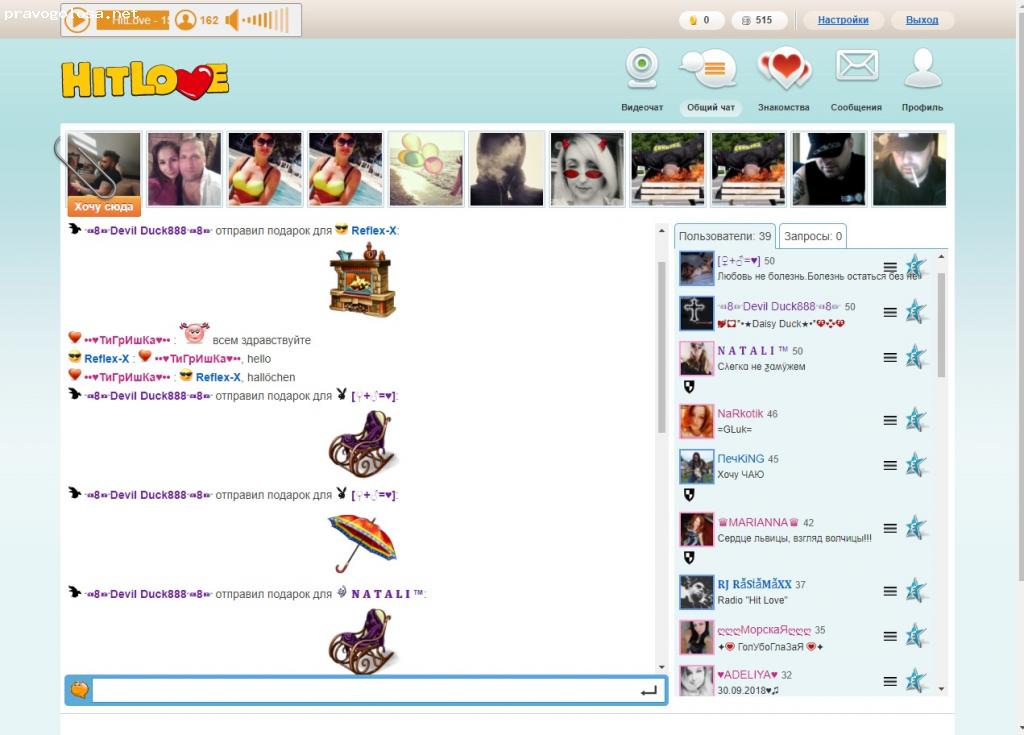Open the actions menu for ПечKING
1024x735 pixels.
(x=889, y=465)
